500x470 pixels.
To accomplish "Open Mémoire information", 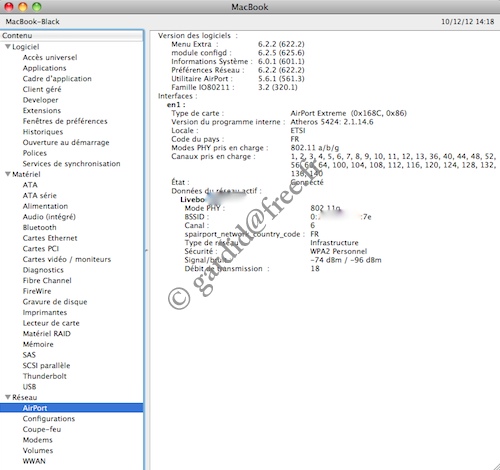I will click(38, 344).
